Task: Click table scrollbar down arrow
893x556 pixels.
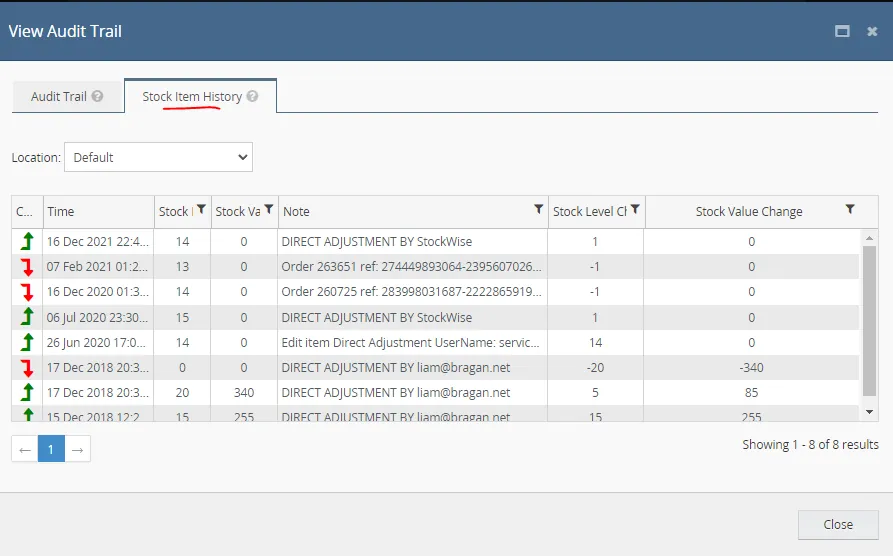Action: (x=869, y=412)
